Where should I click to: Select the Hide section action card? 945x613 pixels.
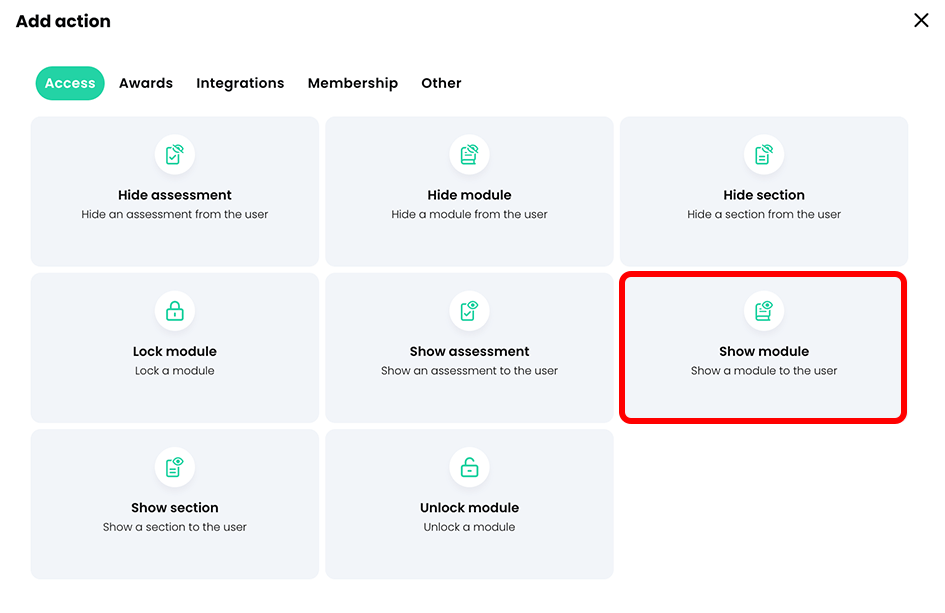[763, 191]
